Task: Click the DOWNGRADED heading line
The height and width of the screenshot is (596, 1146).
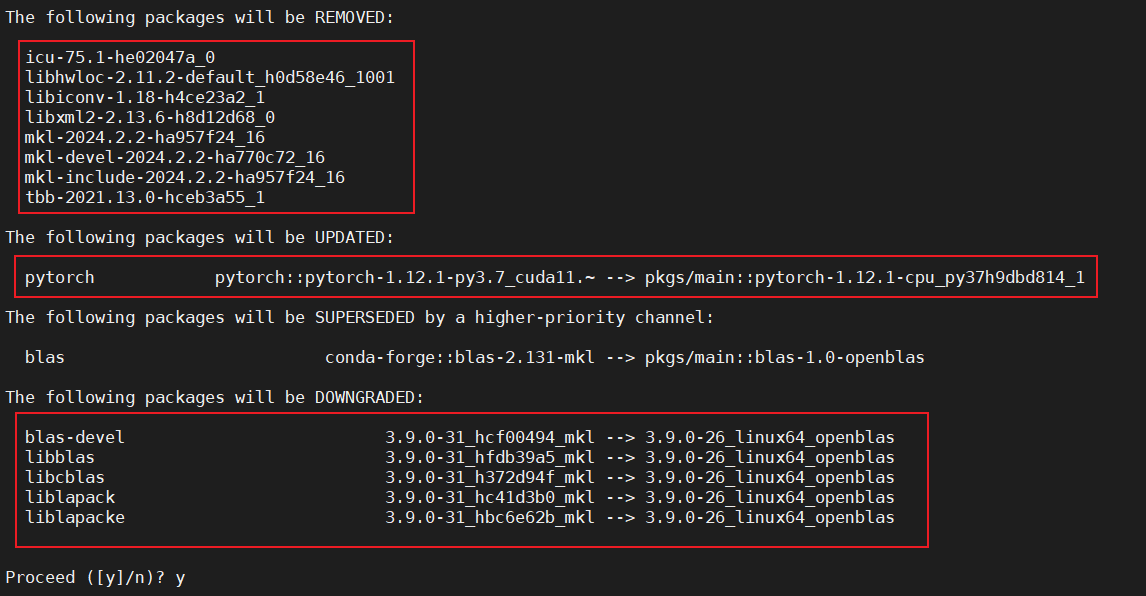Action: [214, 397]
